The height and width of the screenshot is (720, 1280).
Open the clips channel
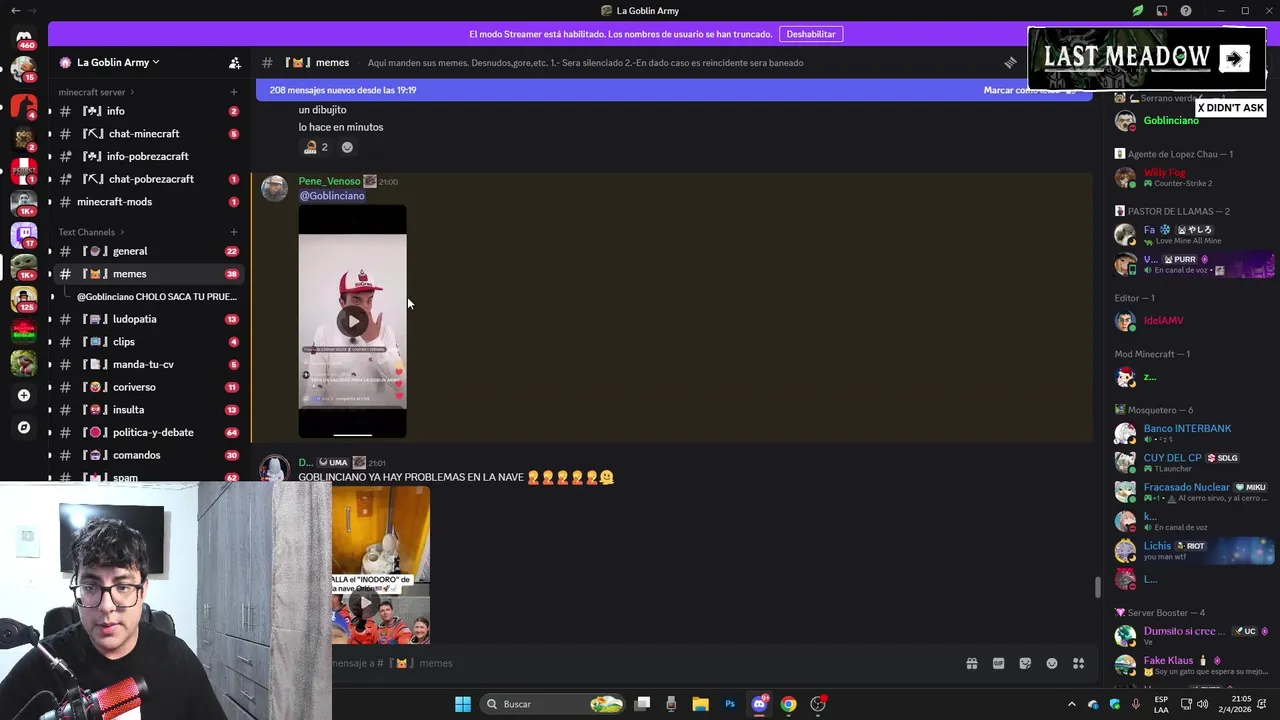pos(150,342)
